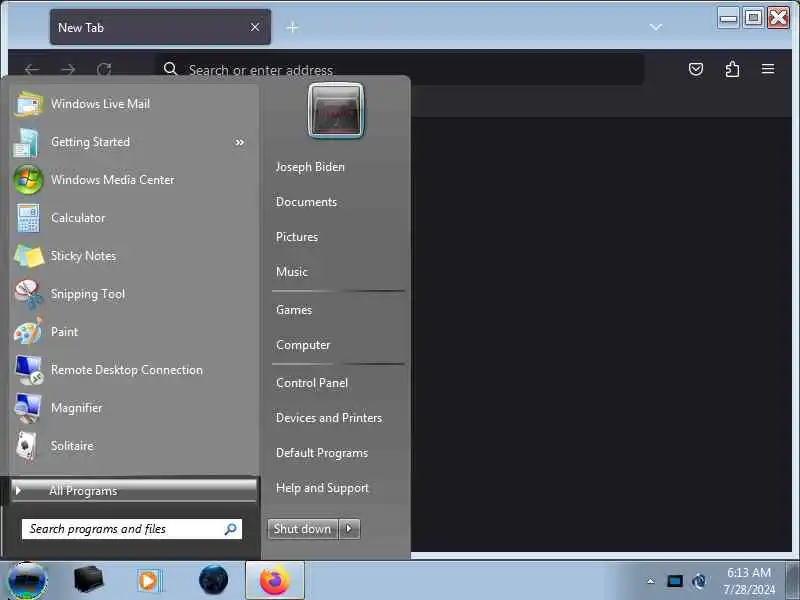Click the Shut down button
Image resolution: width=800 pixels, height=600 pixels.
[x=303, y=529]
